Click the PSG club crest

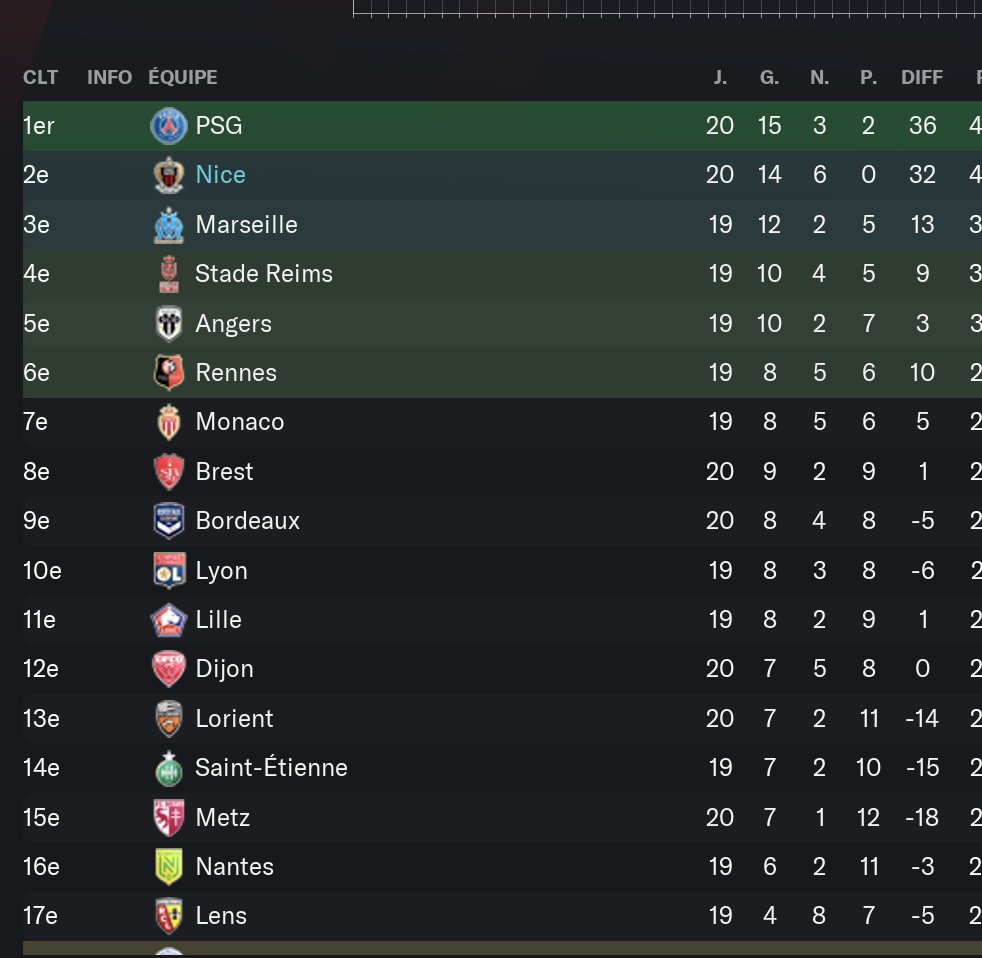[x=168, y=126]
